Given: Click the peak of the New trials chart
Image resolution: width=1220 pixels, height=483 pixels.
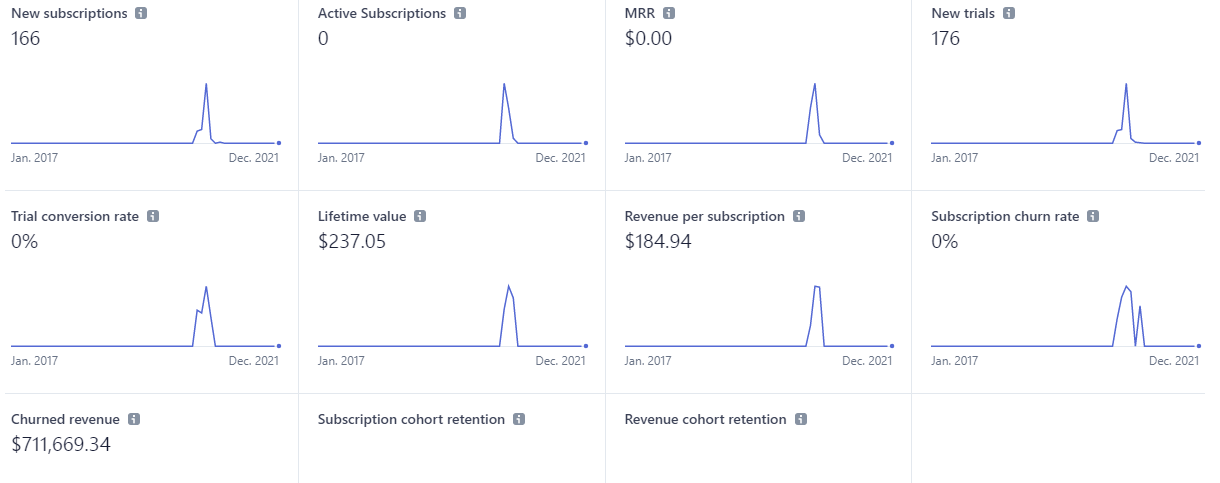Looking at the screenshot, I should pos(1126,84).
